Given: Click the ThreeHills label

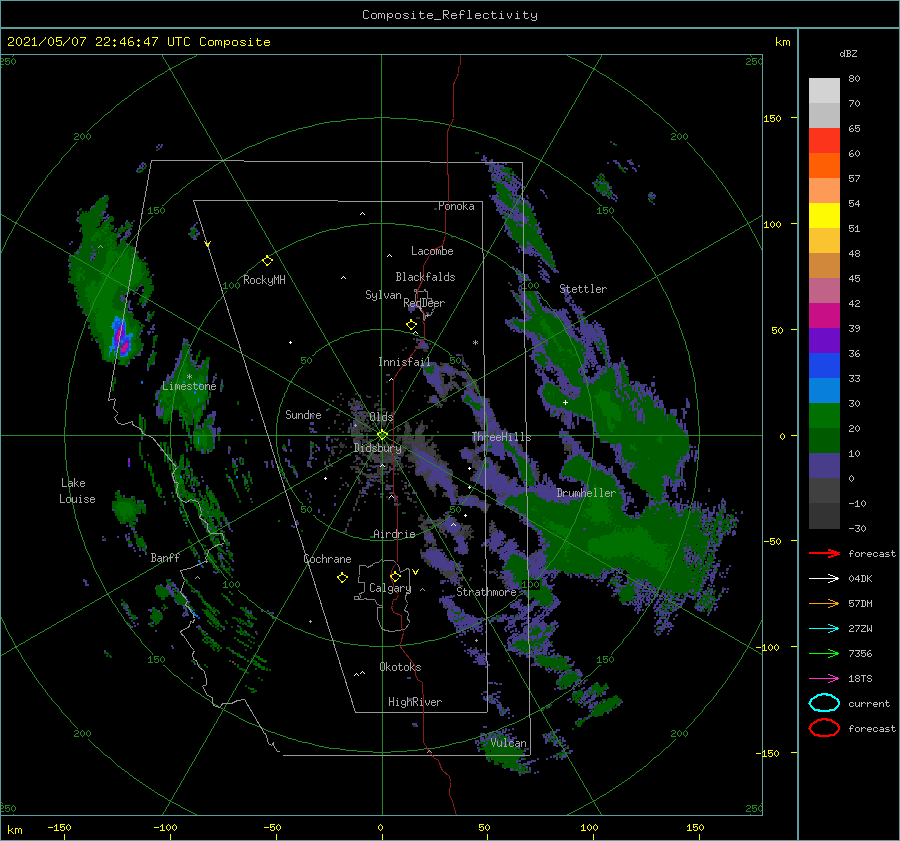Looking at the screenshot, I should (502, 437).
